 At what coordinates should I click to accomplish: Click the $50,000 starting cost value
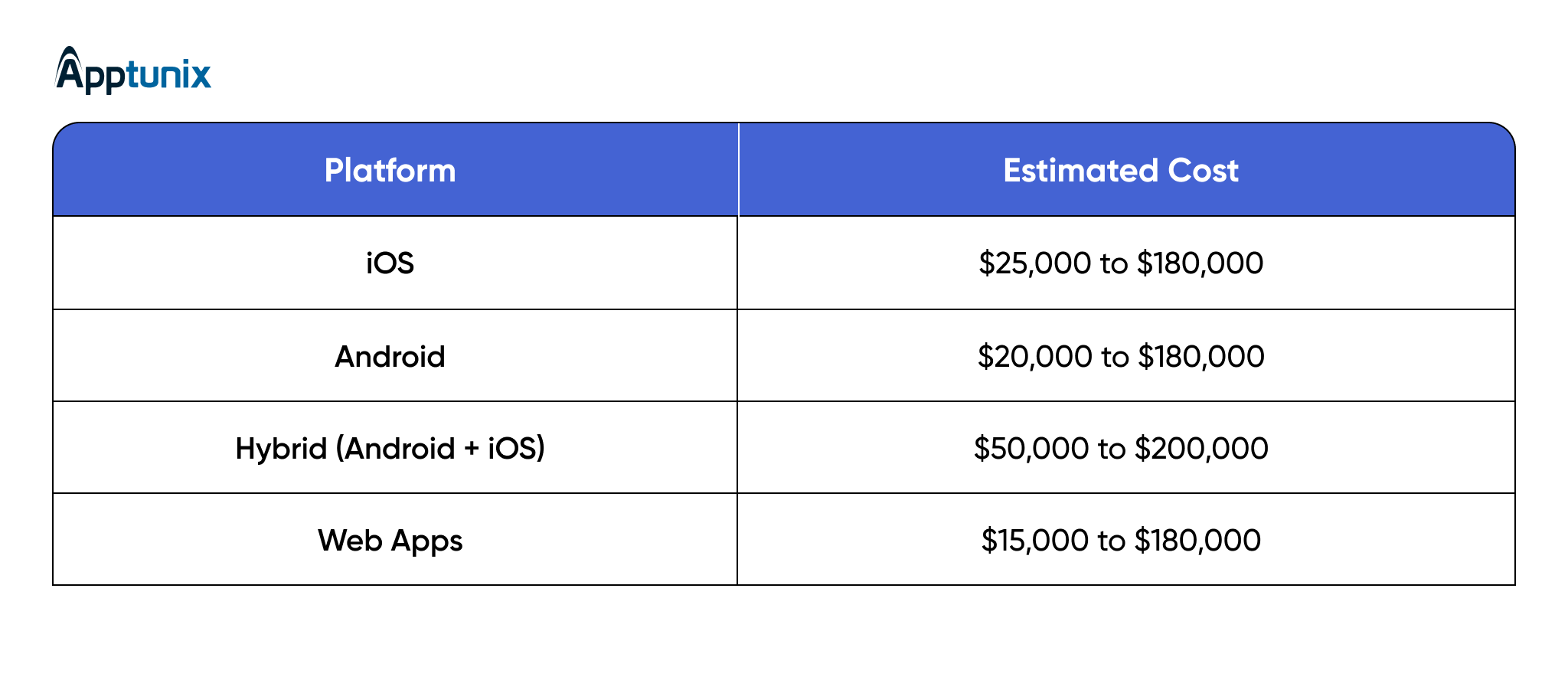coord(1031,449)
